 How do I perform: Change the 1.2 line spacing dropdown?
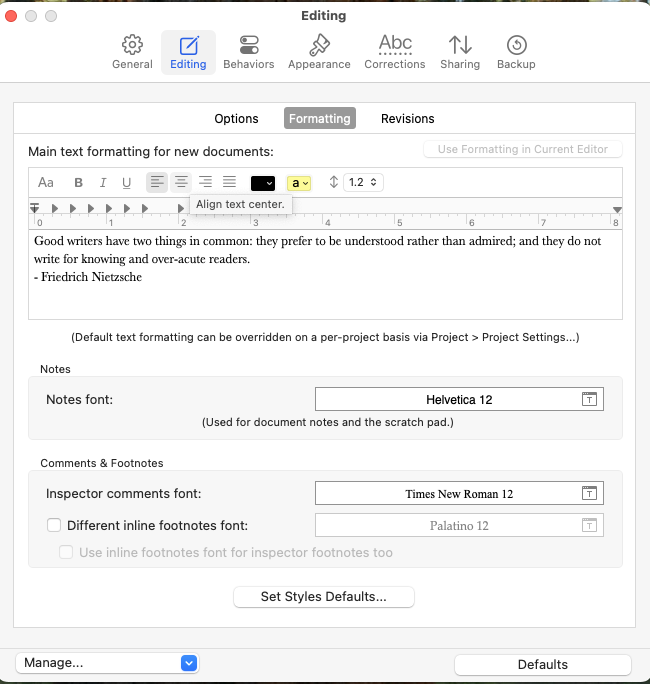click(x=363, y=182)
